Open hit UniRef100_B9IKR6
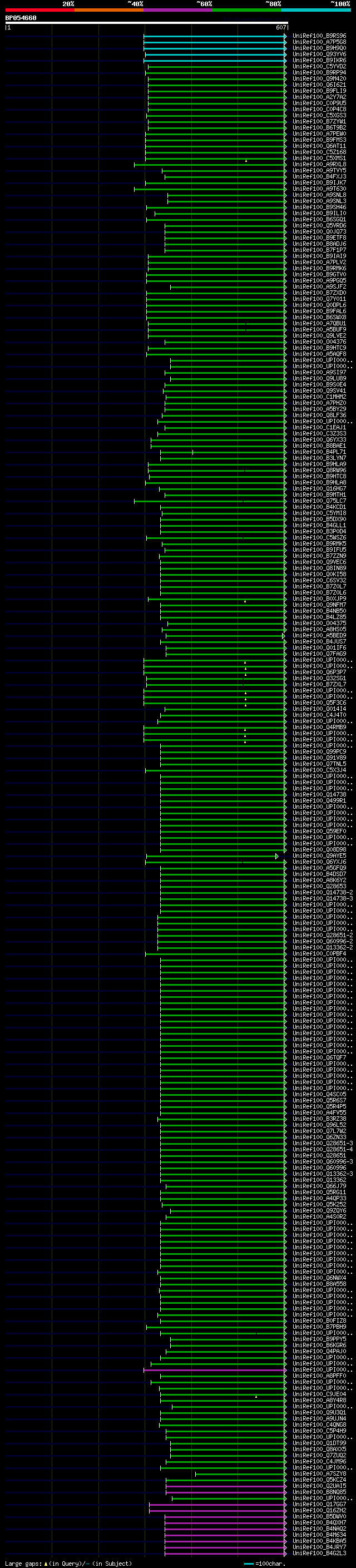 coord(319,60)
